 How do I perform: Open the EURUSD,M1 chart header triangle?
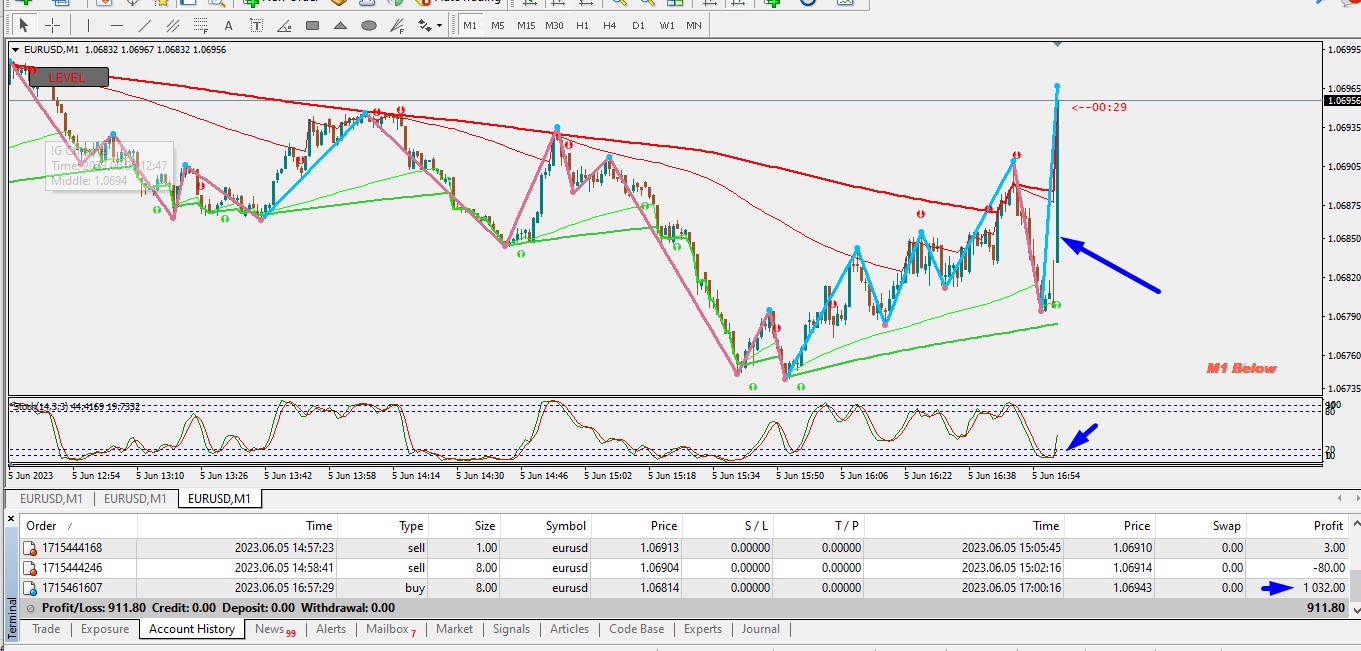tap(15, 49)
